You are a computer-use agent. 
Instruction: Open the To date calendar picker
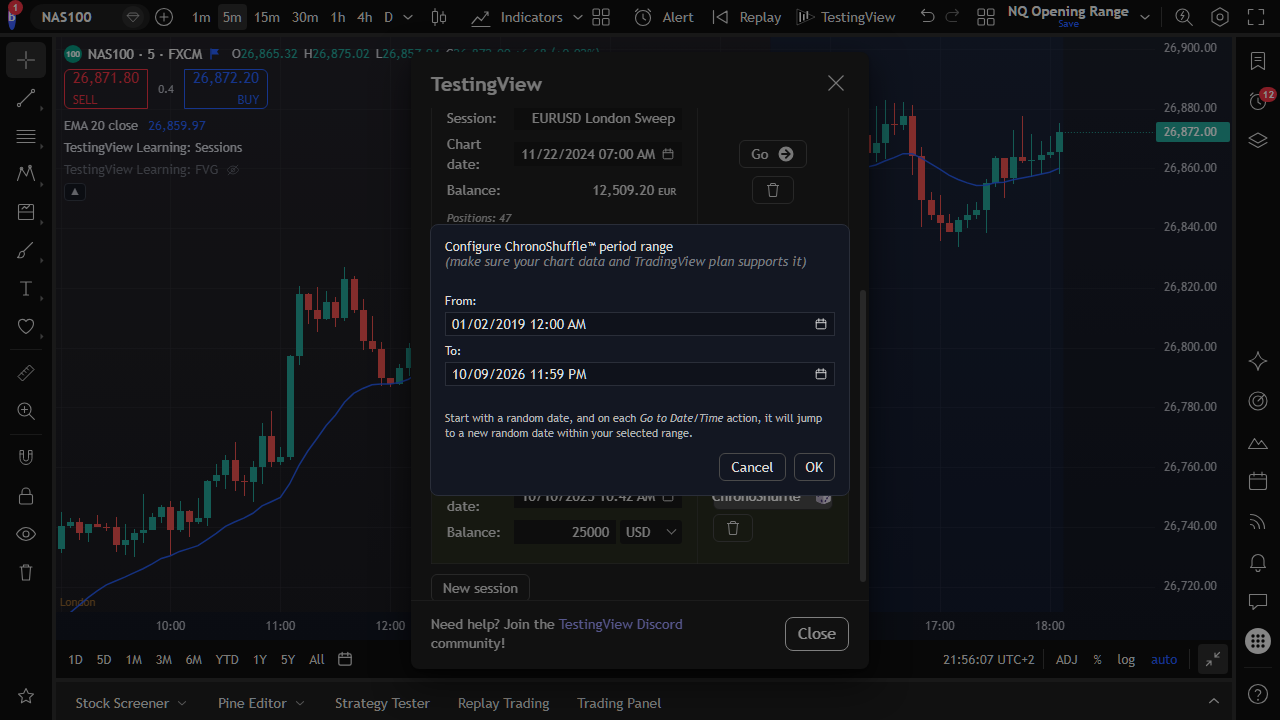[820, 374]
